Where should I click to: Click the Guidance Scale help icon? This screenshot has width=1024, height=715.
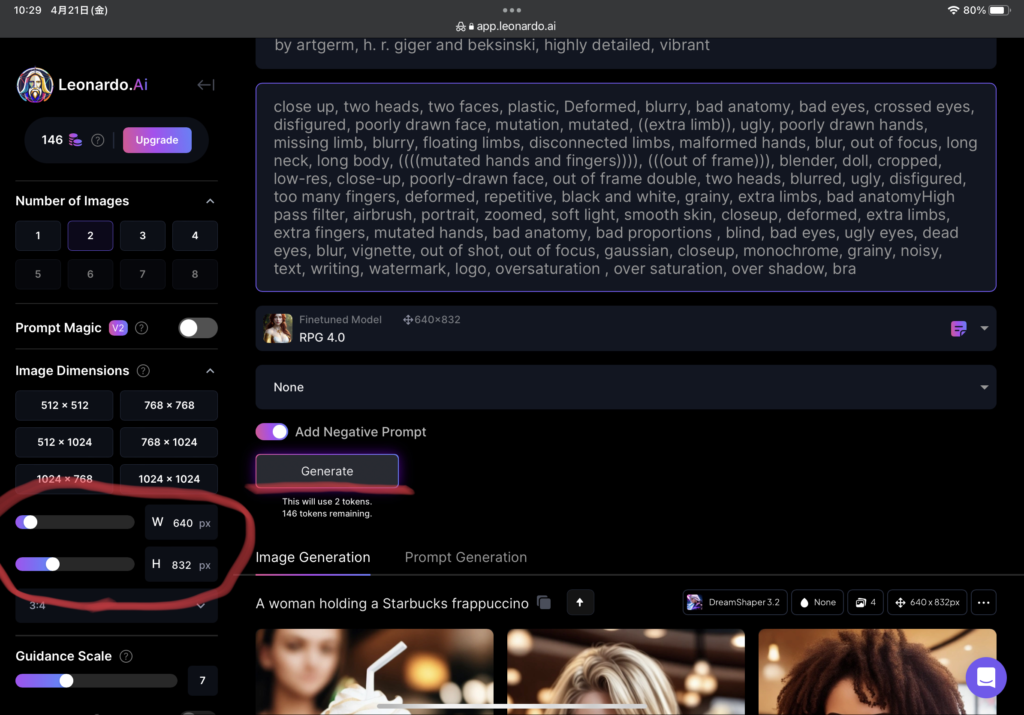126,657
